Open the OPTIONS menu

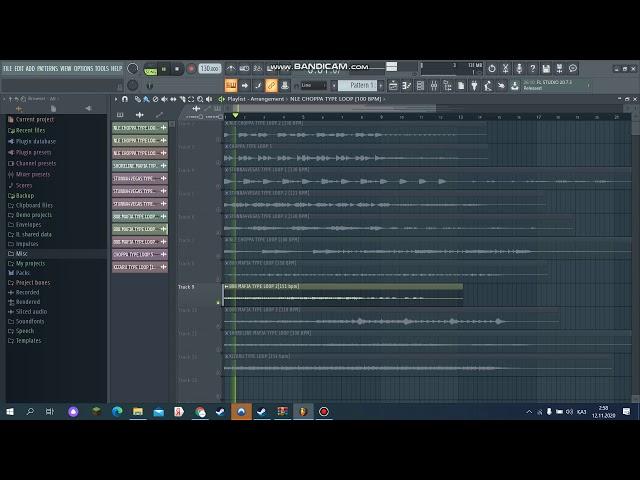click(x=83, y=69)
